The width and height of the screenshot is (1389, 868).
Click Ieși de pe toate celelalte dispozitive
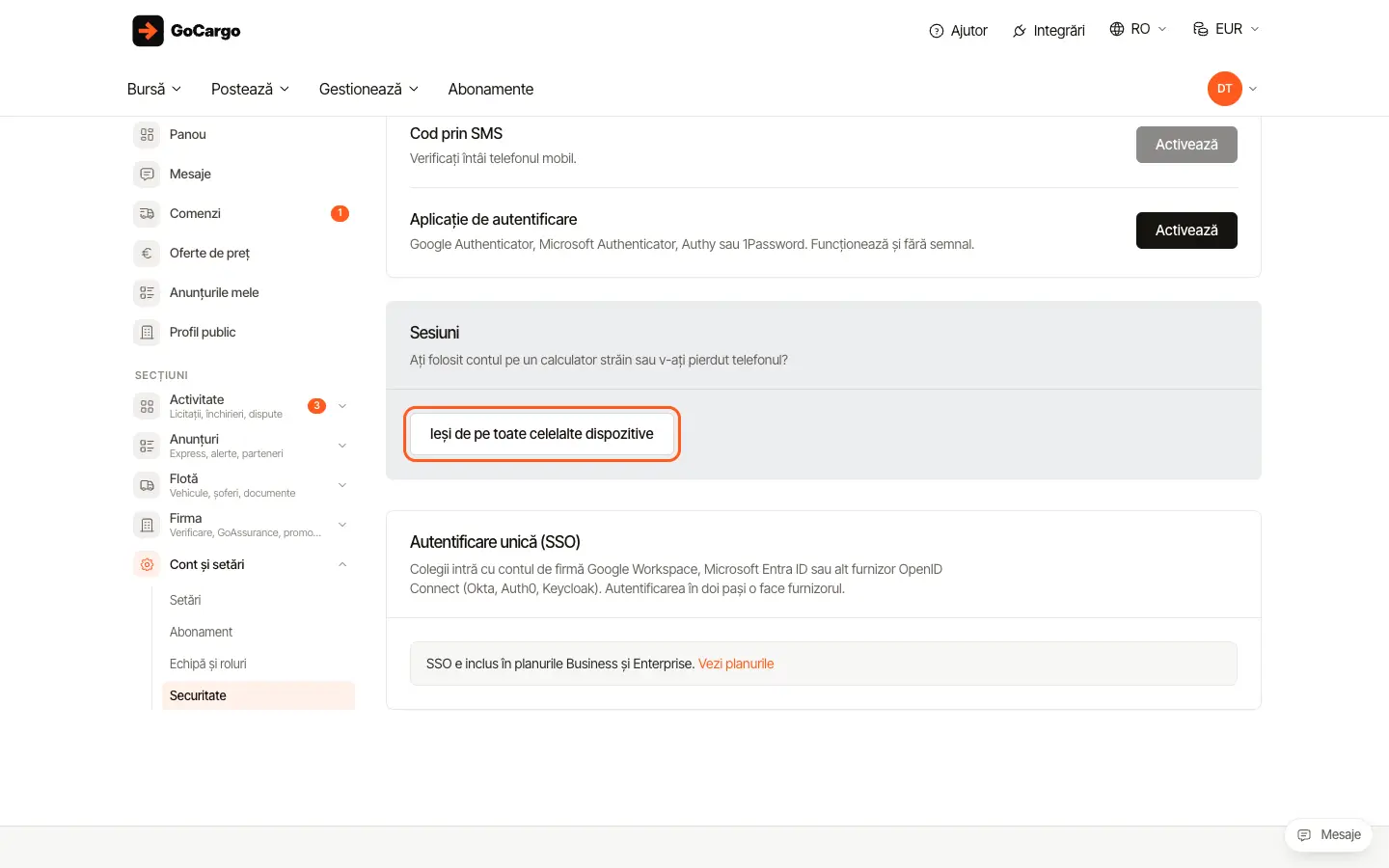542,434
